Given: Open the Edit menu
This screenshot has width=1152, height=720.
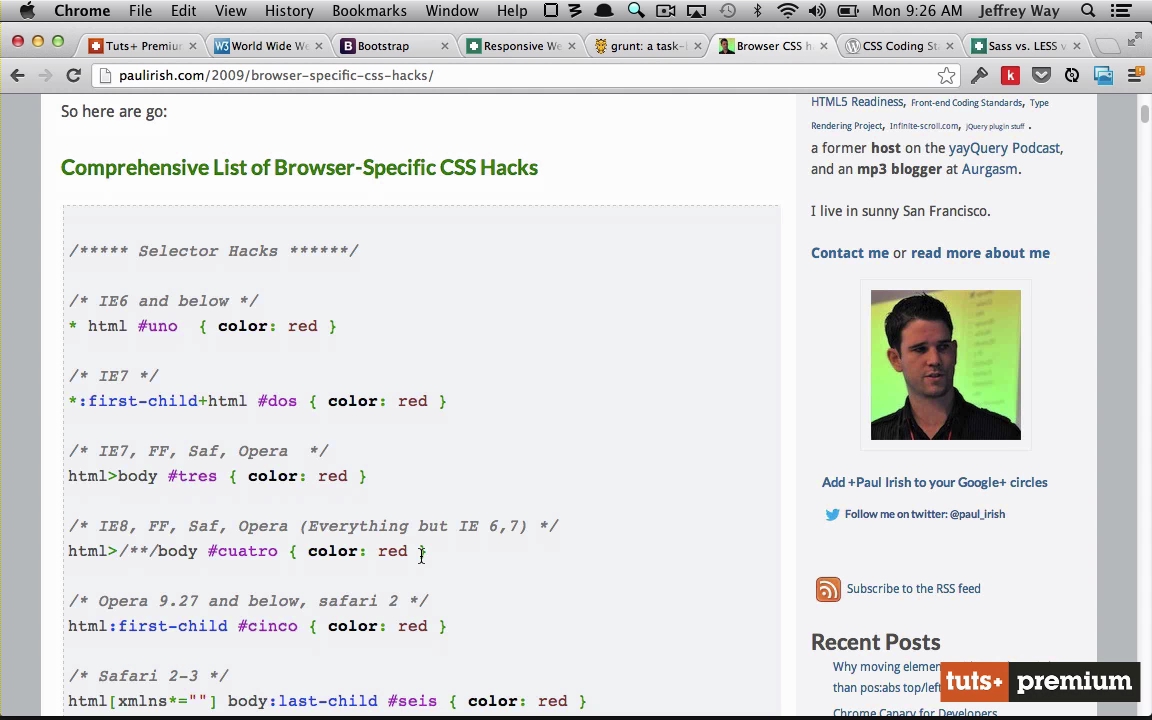Looking at the screenshot, I should coord(183,10).
